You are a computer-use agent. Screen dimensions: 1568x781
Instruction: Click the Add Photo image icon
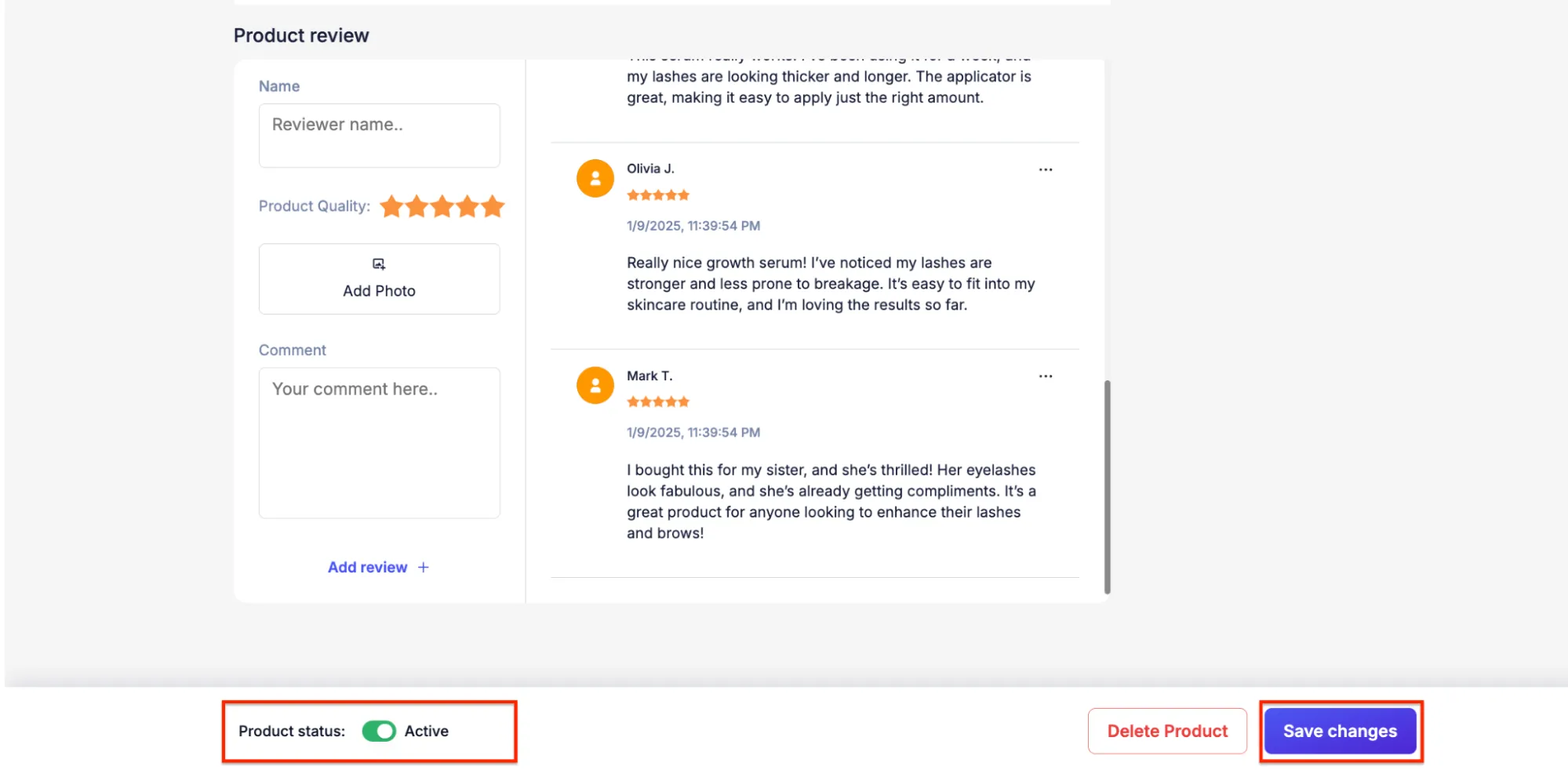click(379, 264)
